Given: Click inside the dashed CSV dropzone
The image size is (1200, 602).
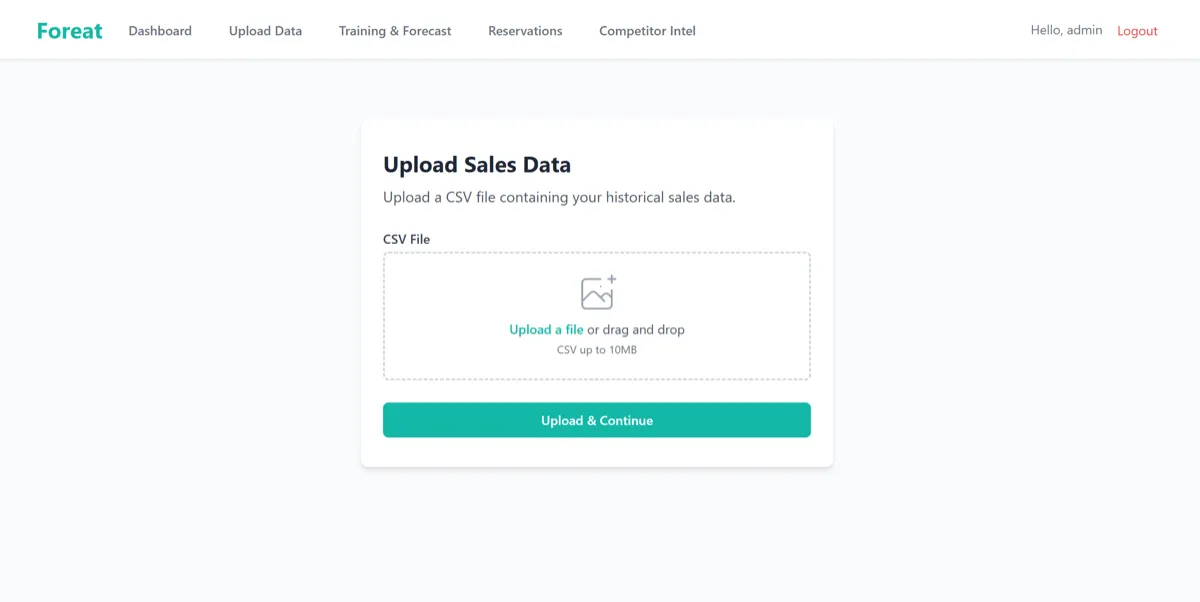Looking at the screenshot, I should tap(596, 315).
